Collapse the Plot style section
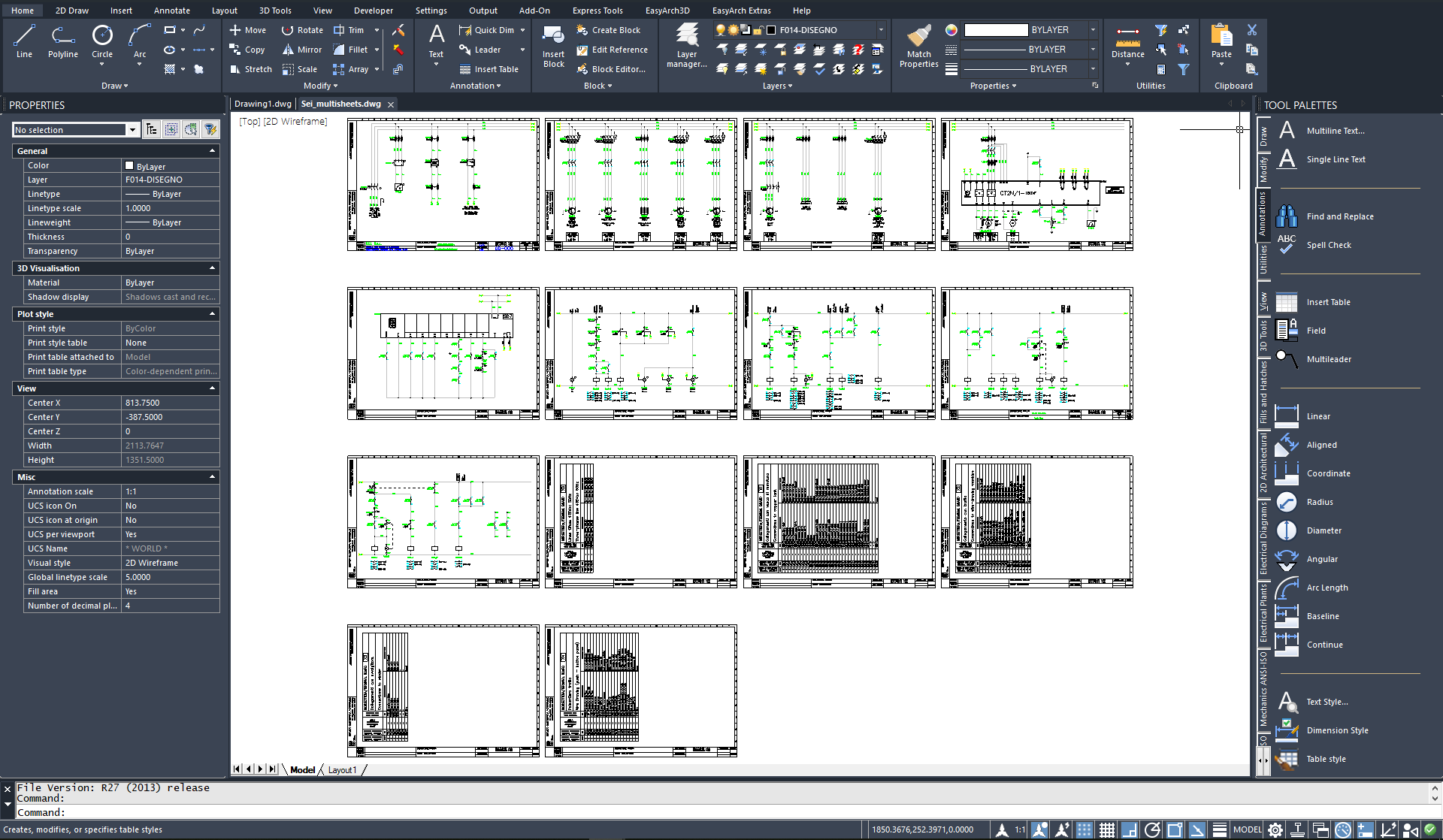Screen dimensions: 1443x840 coord(212,314)
